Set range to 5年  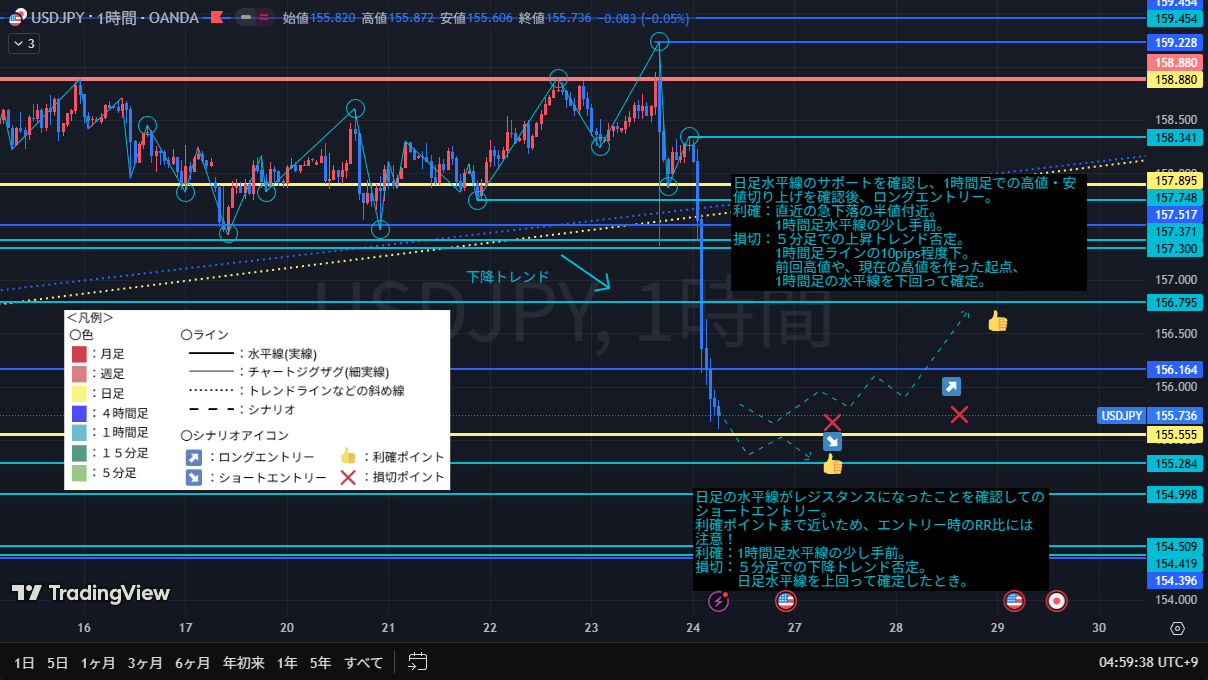click(320, 662)
